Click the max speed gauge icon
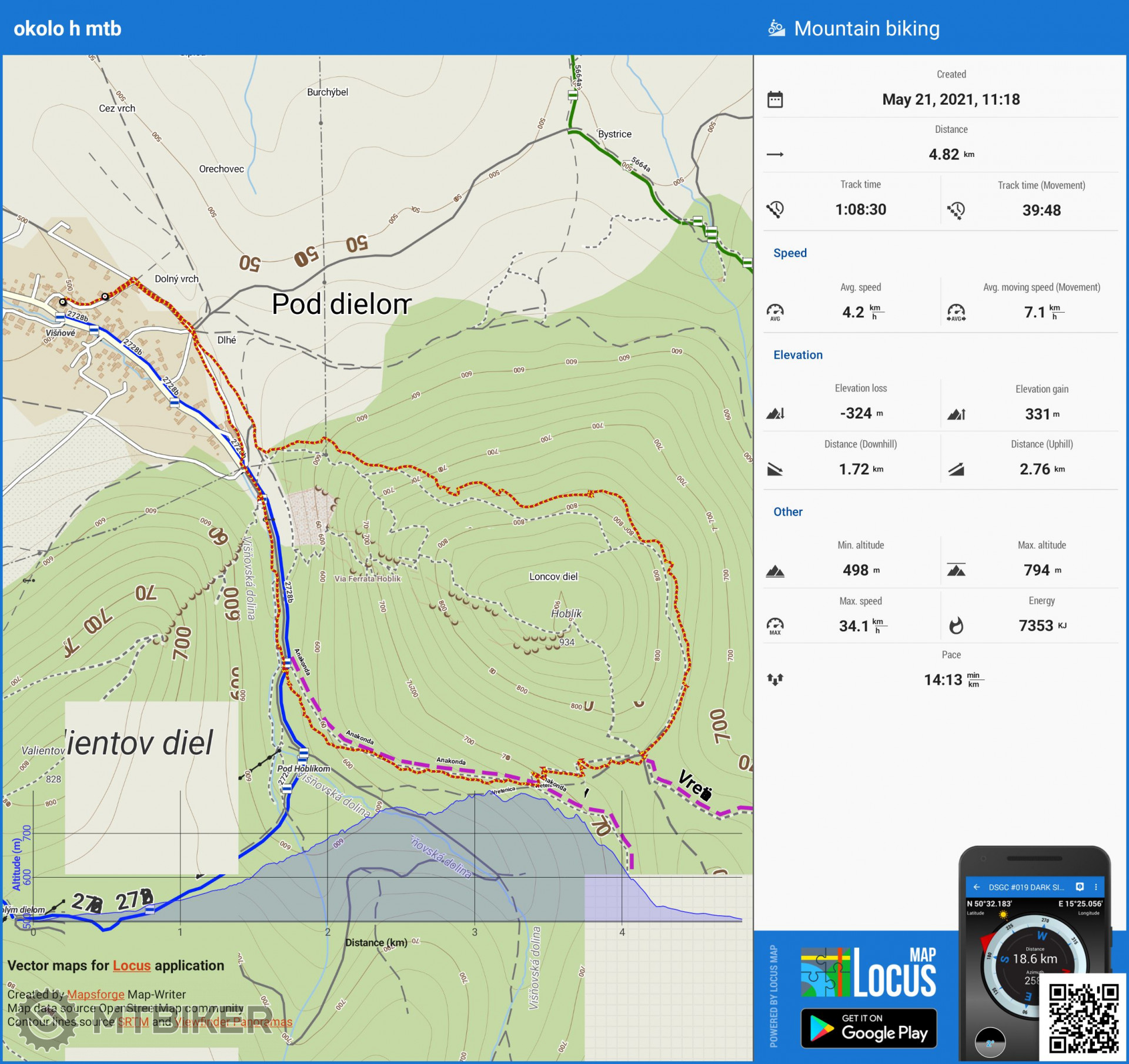1129x1064 pixels. coord(775,625)
